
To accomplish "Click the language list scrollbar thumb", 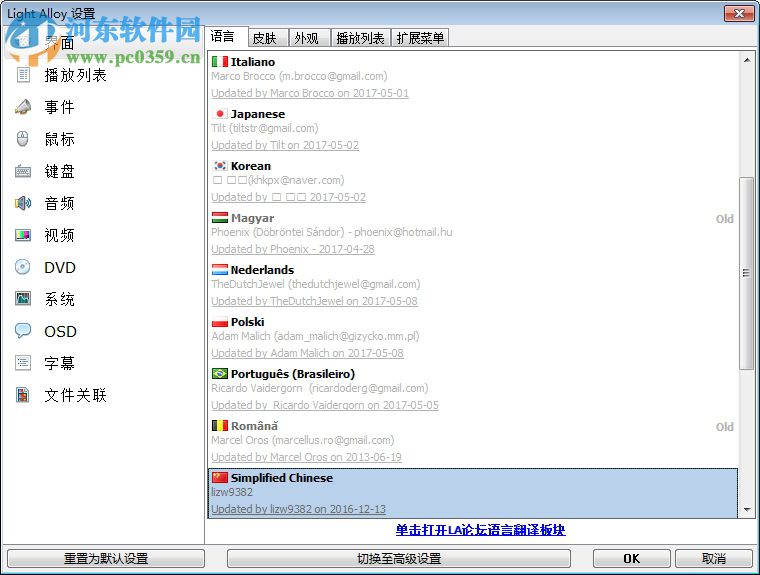I will (747, 273).
